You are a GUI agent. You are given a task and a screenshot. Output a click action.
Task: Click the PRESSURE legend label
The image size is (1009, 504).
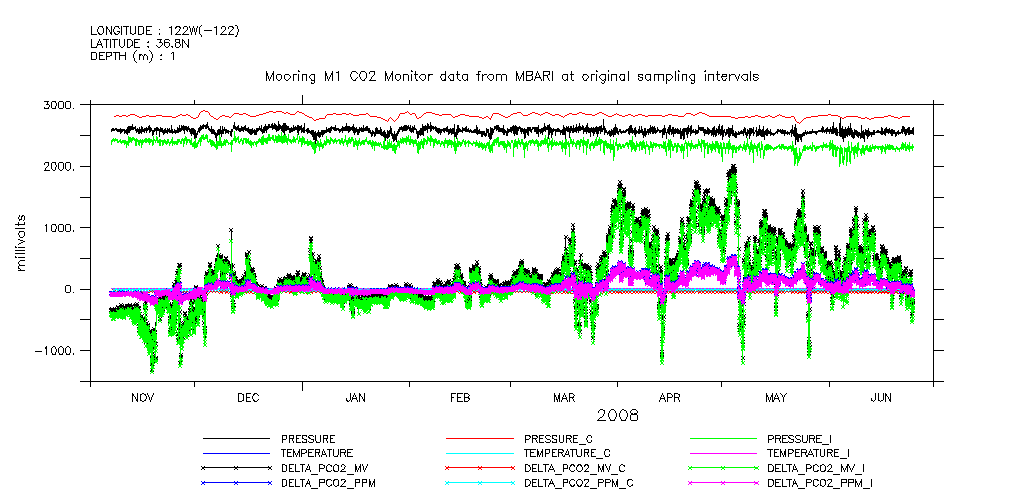click(x=308, y=439)
